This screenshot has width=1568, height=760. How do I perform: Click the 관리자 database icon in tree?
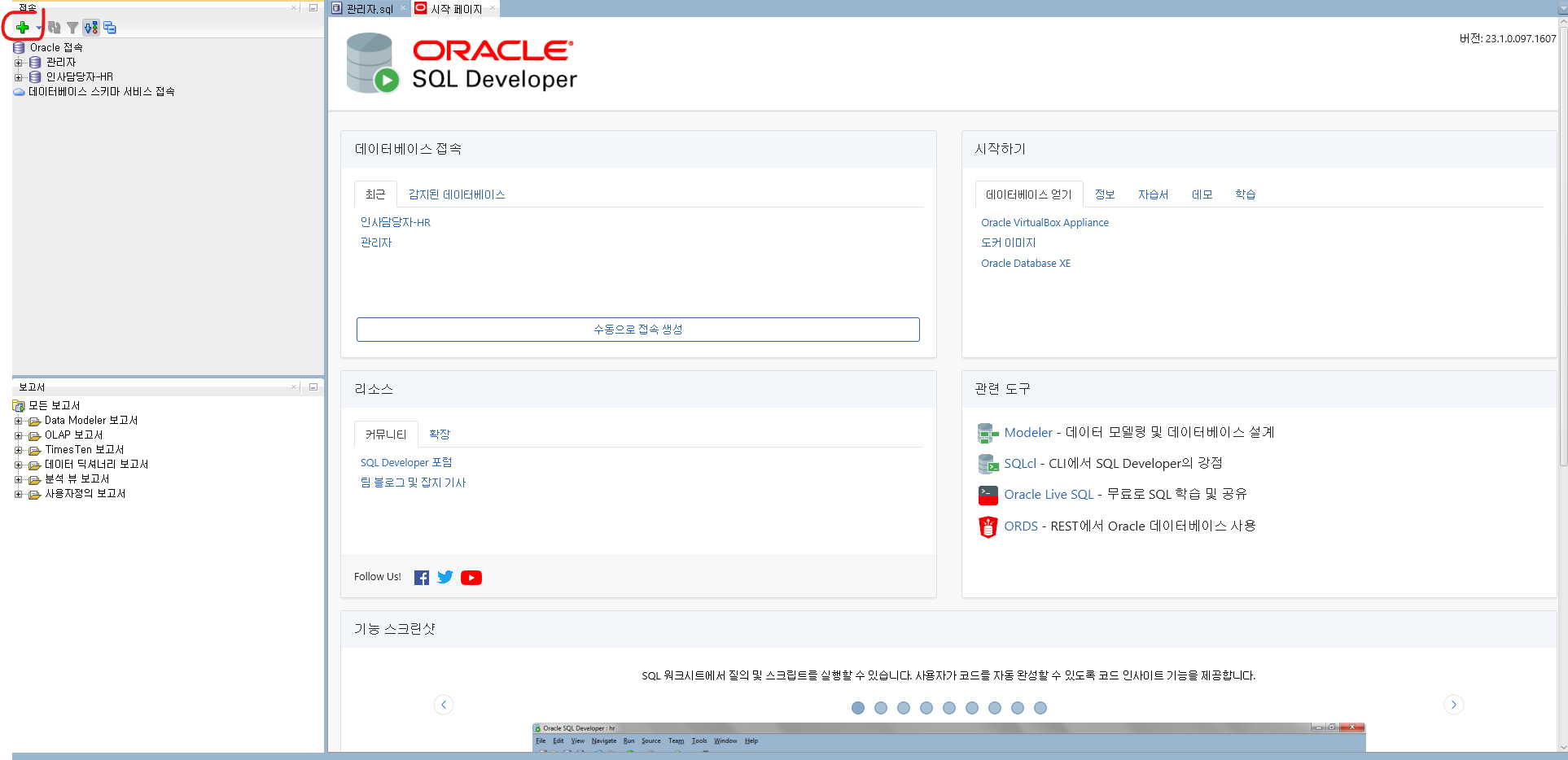click(x=35, y=63)
